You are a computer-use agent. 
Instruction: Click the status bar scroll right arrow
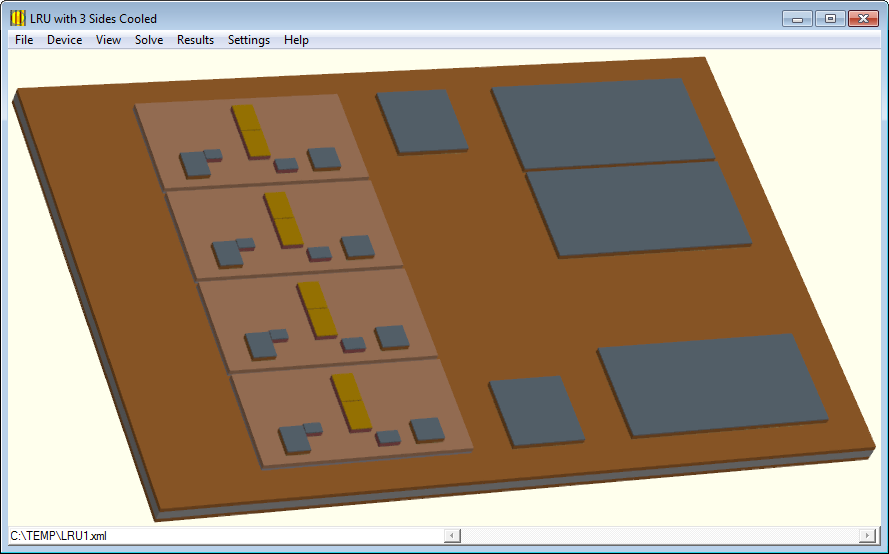tap(867, 535)
